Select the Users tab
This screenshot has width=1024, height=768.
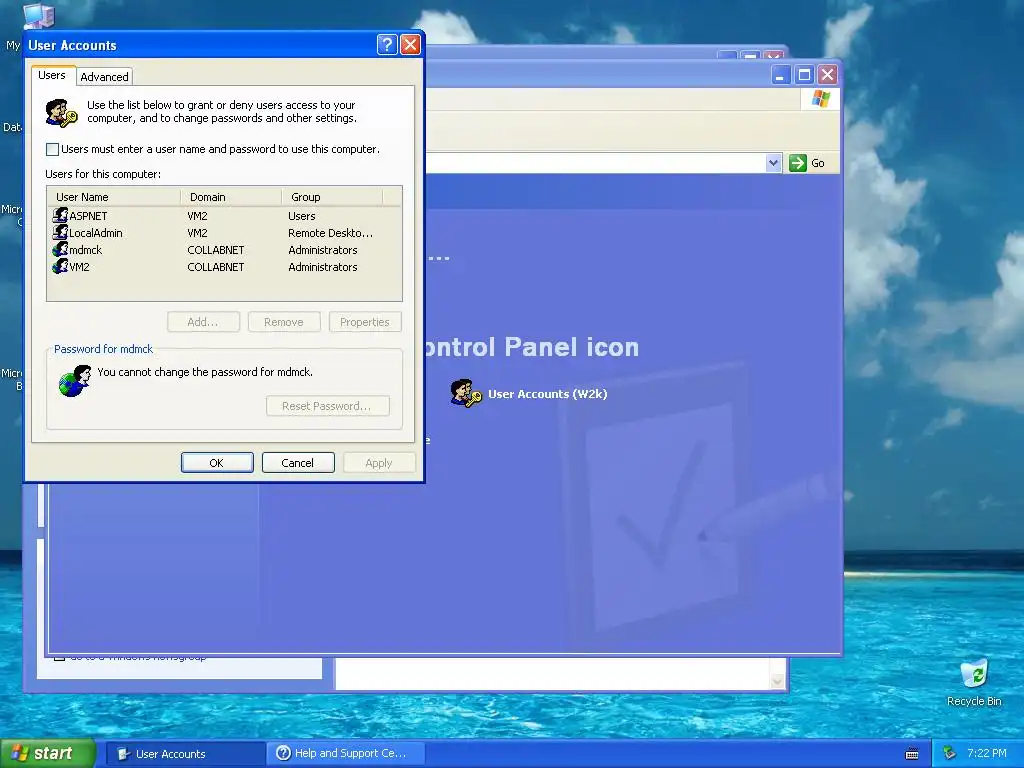pyautogui.click(x=52, y=75)
